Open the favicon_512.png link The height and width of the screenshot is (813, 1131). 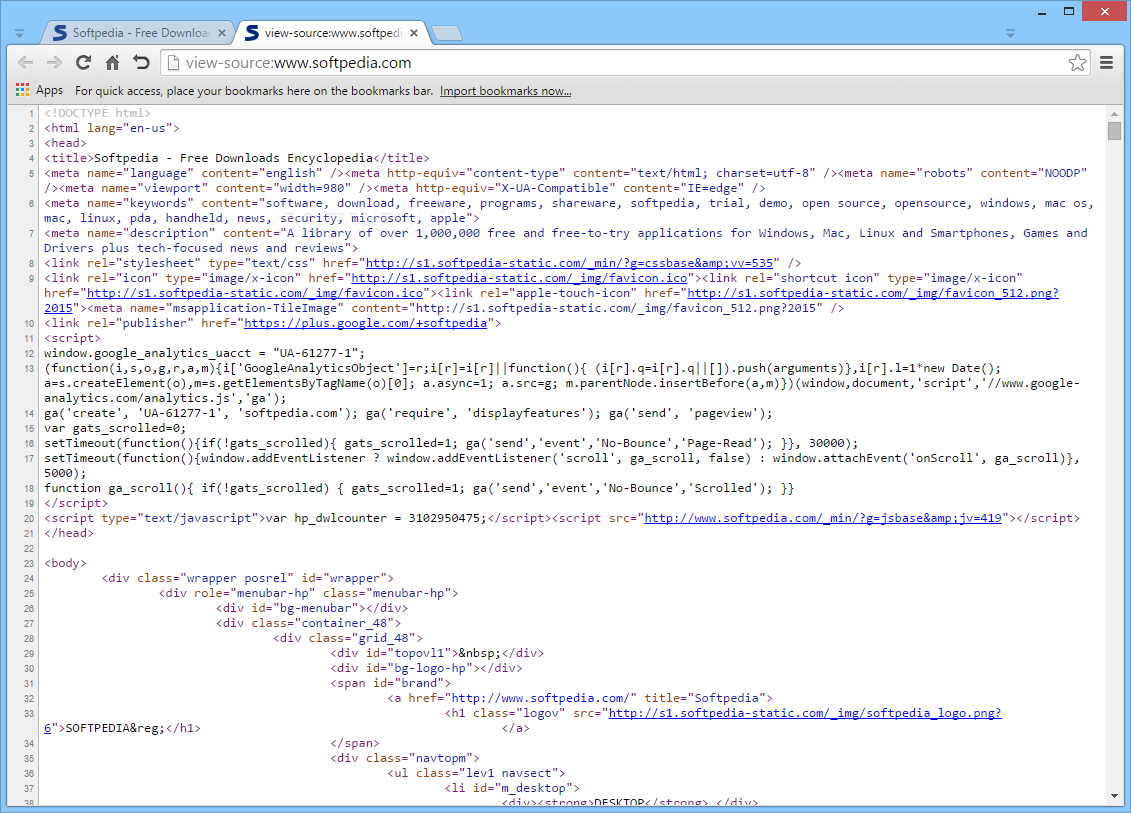pos(873,294)
